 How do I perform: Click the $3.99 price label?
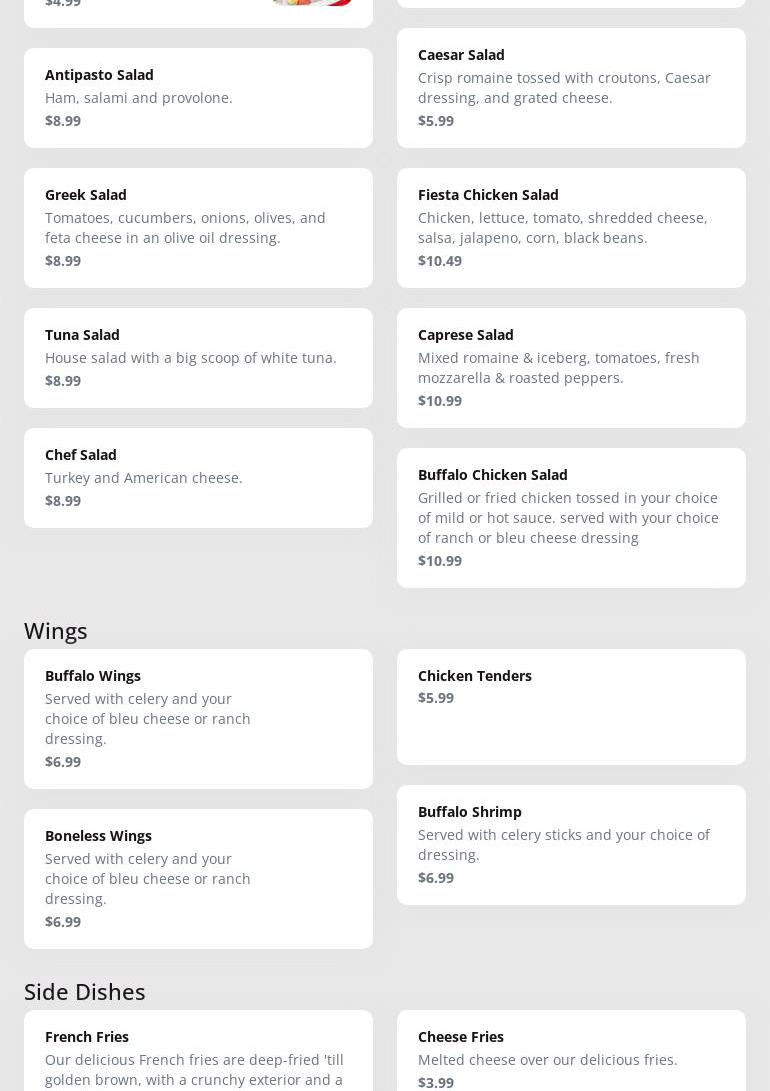[436, 1083]
